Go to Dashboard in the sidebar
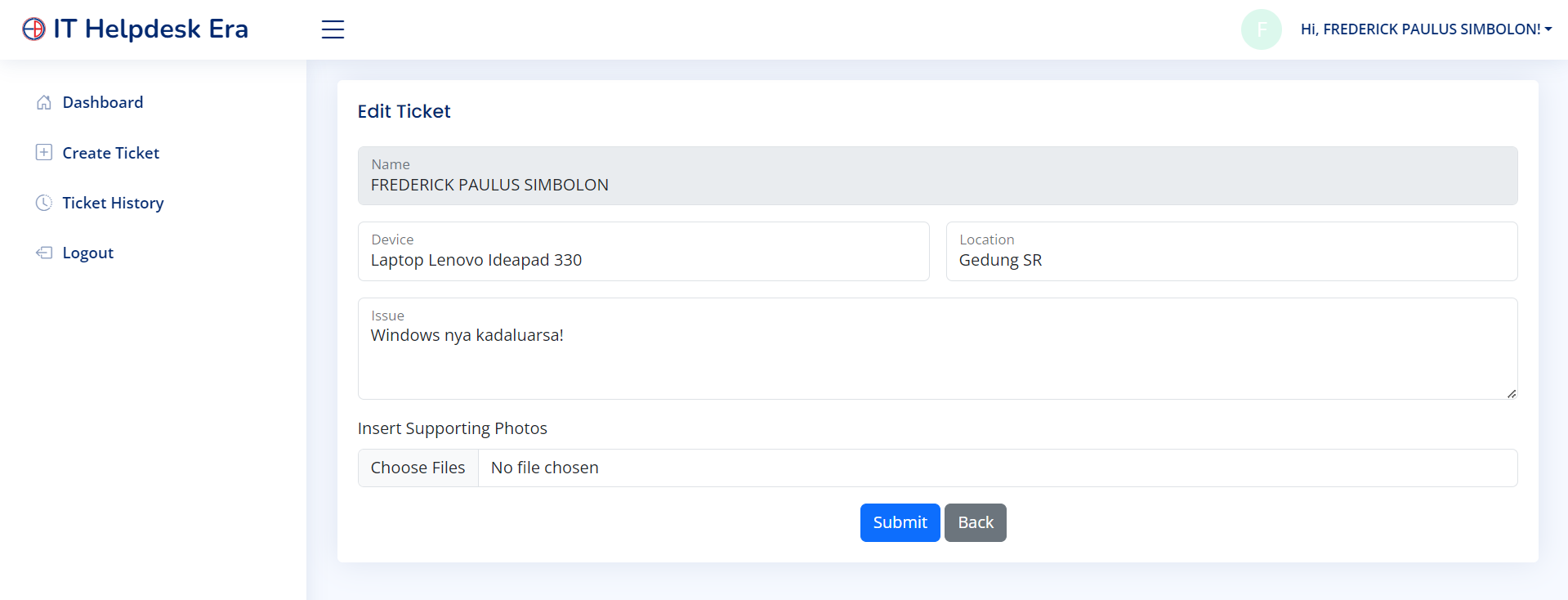Viewport: 1568px width, 600px height. (x=103, y=102)
